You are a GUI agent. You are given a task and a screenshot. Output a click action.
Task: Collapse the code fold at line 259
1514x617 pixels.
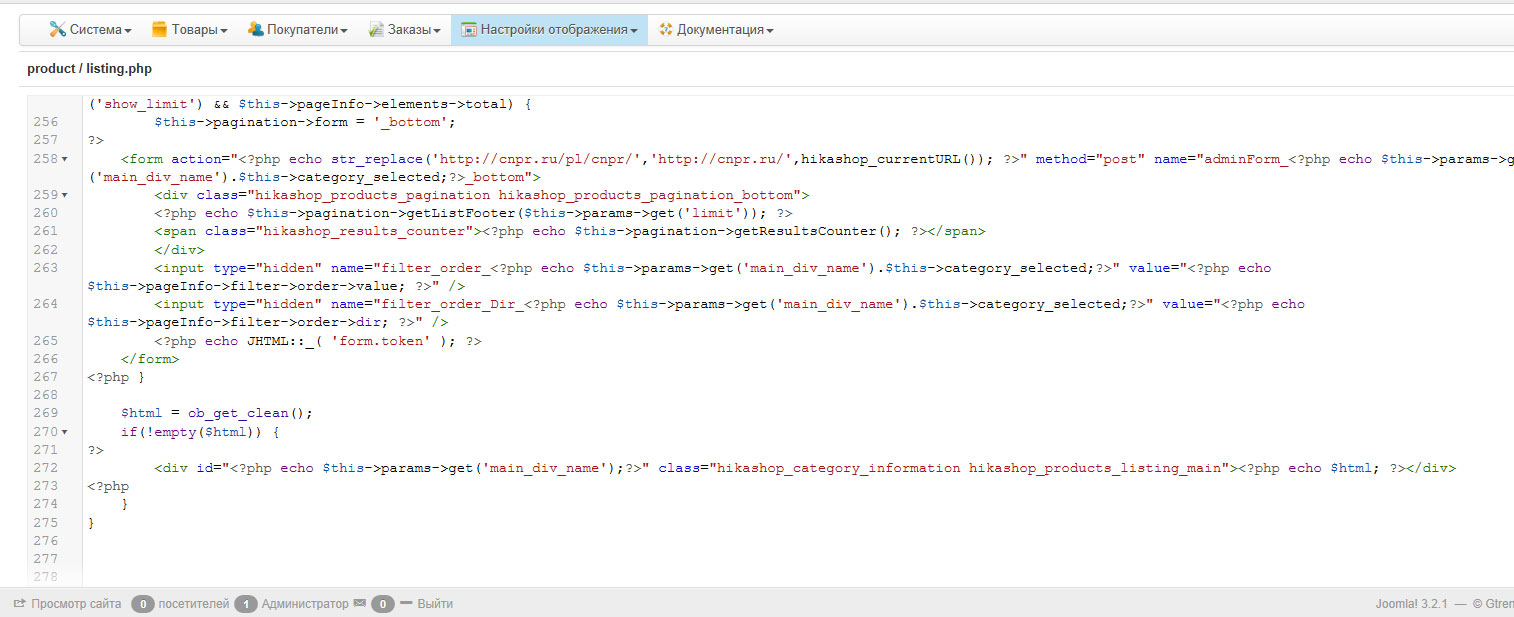click(66, 195)
